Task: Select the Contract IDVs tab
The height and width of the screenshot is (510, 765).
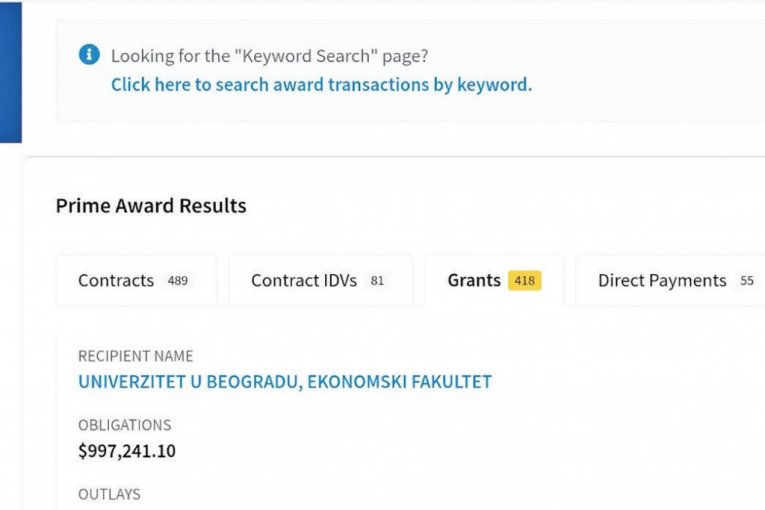Action: pos(303,281)
